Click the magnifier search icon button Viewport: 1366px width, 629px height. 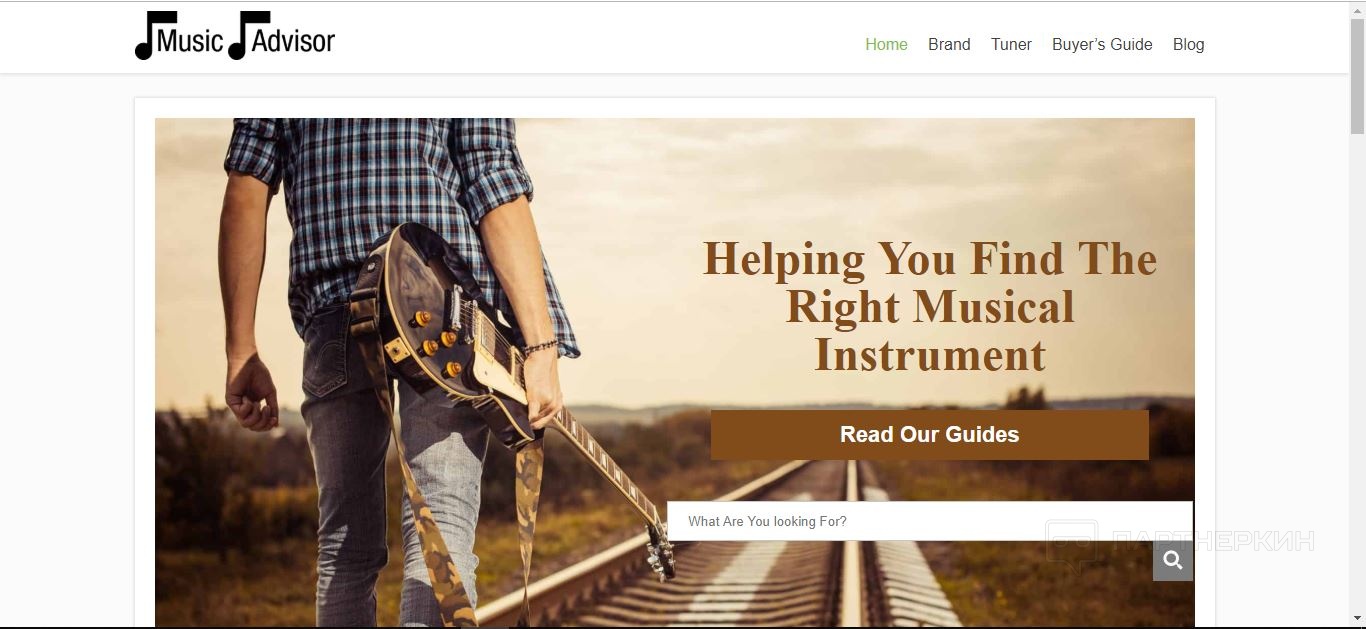pos(1172,561)
